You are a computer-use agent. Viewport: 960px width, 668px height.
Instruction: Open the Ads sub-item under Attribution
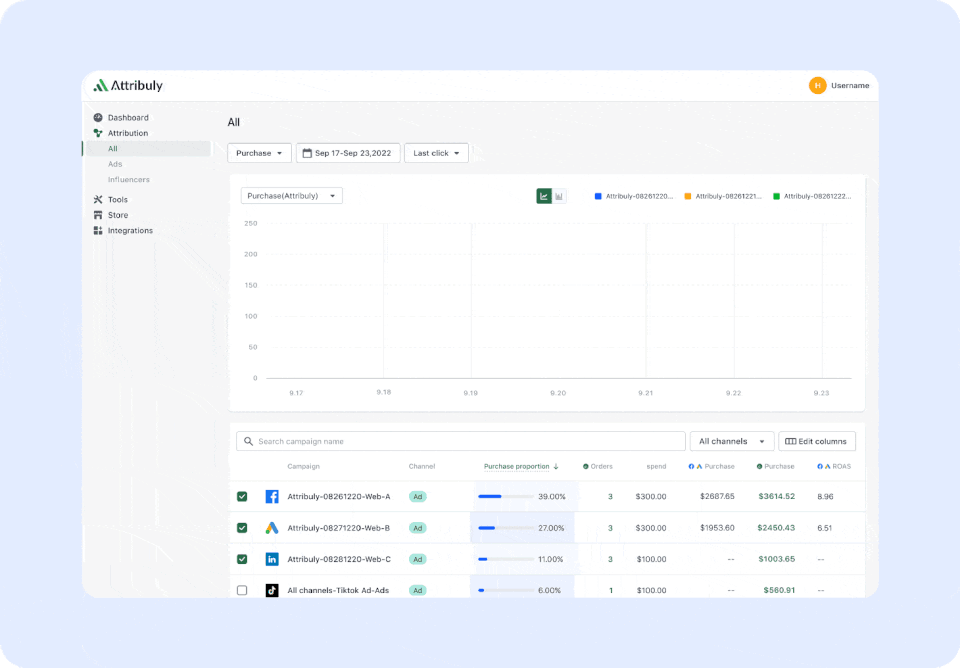[115, 164]
